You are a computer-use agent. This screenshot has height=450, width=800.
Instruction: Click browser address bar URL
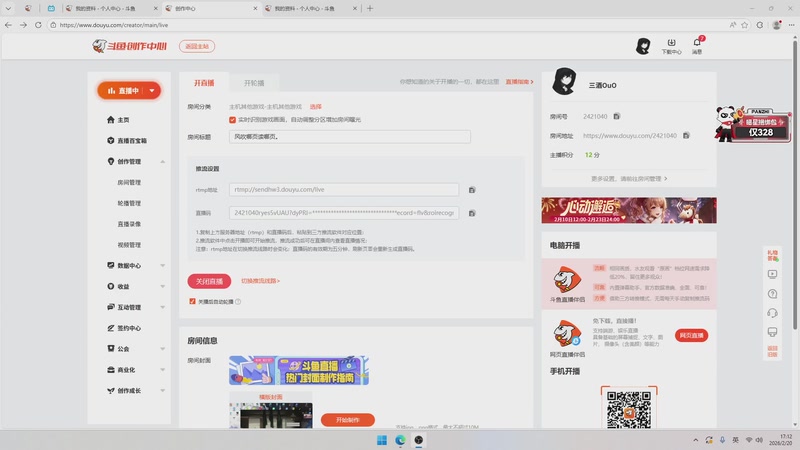click(113, 24)
